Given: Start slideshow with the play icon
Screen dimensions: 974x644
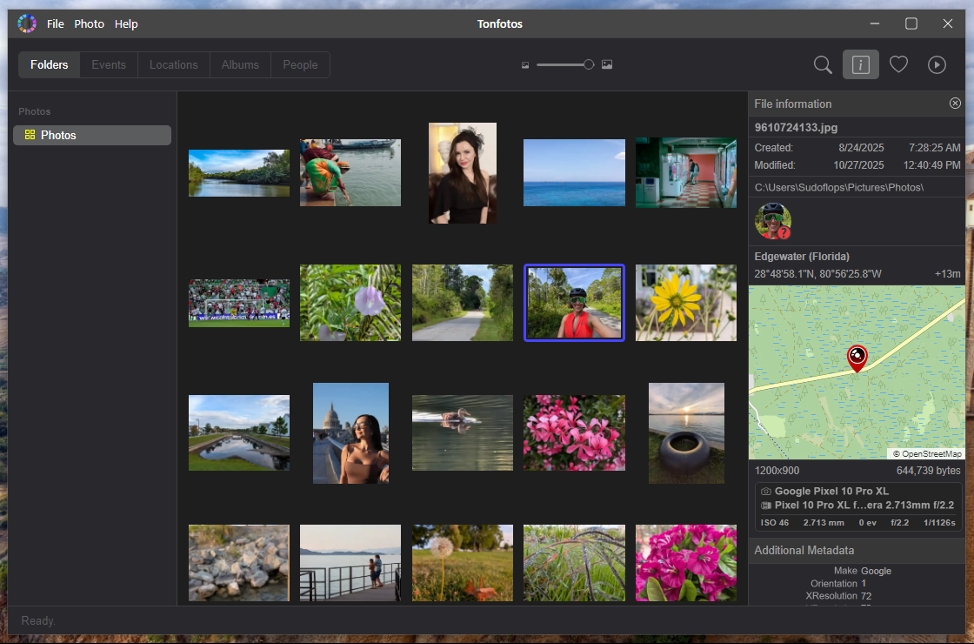Looking at the screenshot, I should tap(937, 65).
